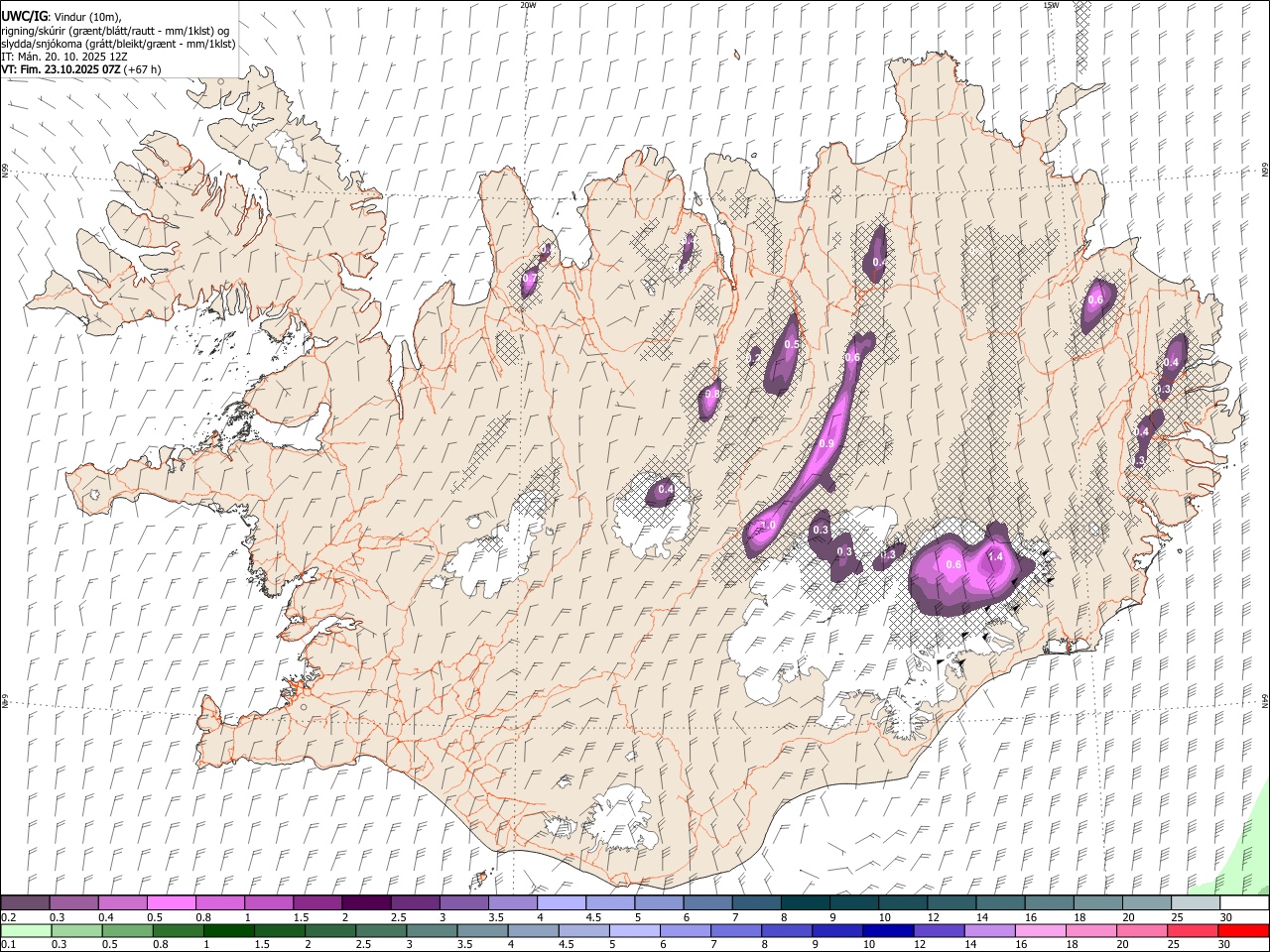
Task: Select the white 30 swatch in the top legend row
Action: tap(1244, 903)
